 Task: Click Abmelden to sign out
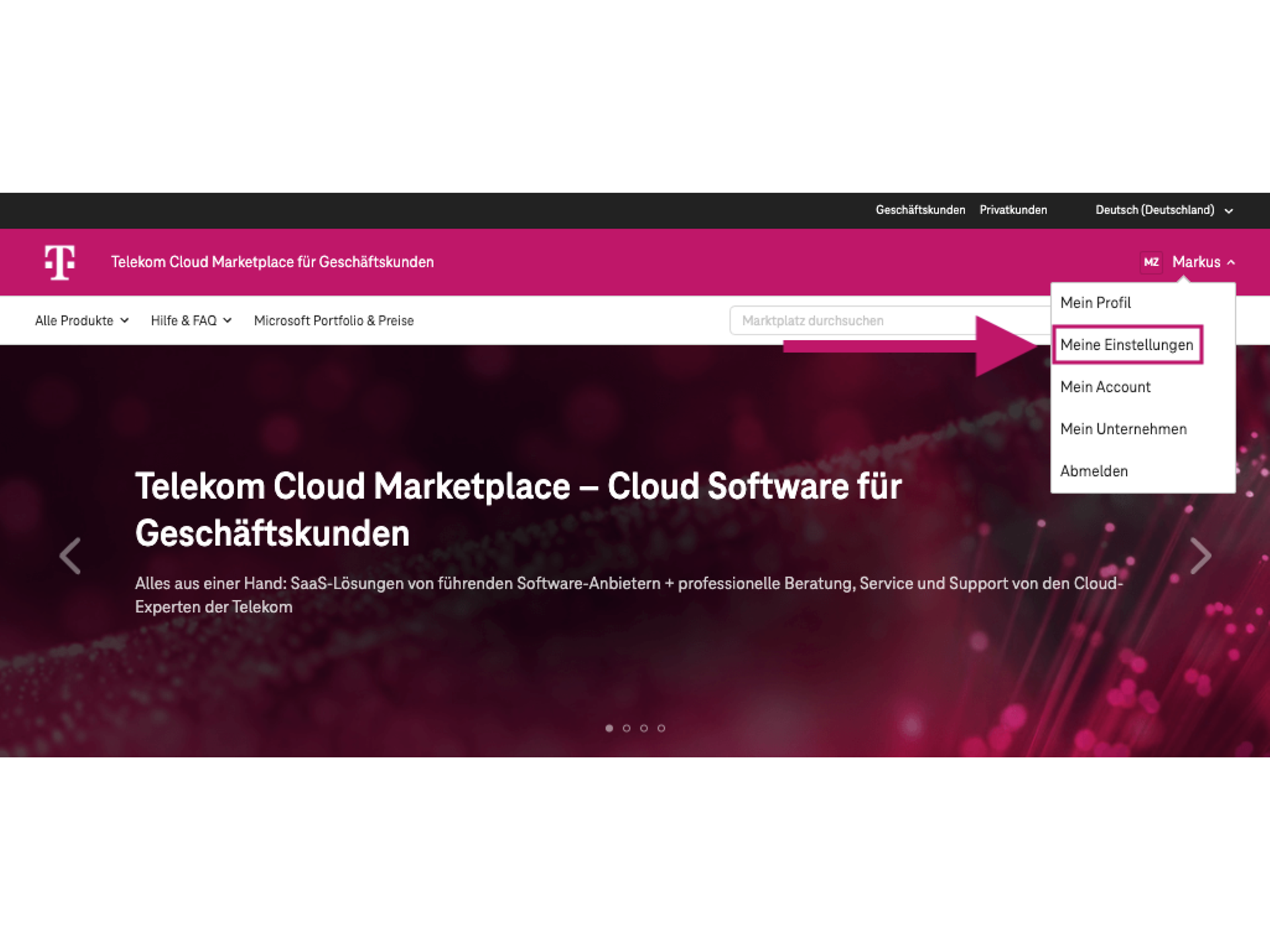tap(1094, 471)
